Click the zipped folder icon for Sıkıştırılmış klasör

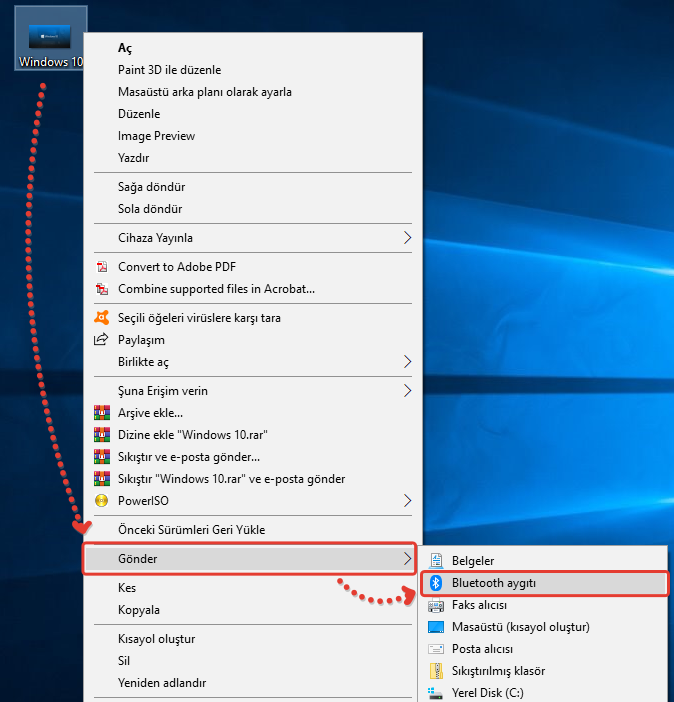point(435,671)
